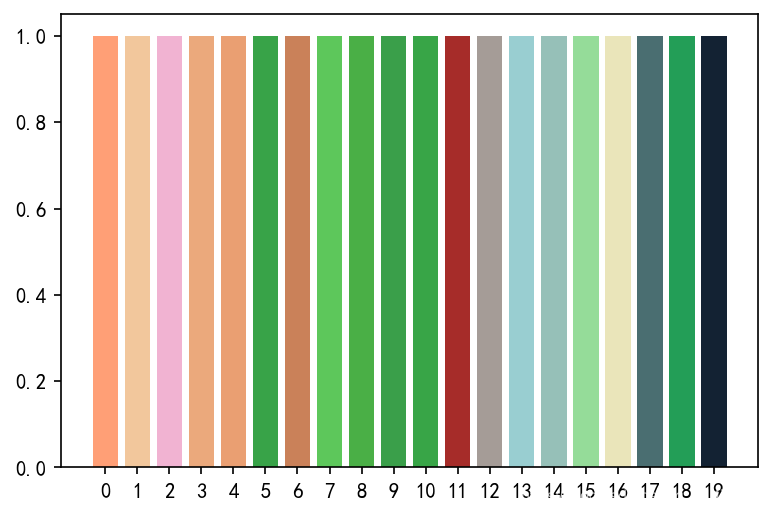Image resolution: width=773 pixels, height=515 pixels.
Task: Click the sage green bar labeled 14
Action: tap(554, 251)
